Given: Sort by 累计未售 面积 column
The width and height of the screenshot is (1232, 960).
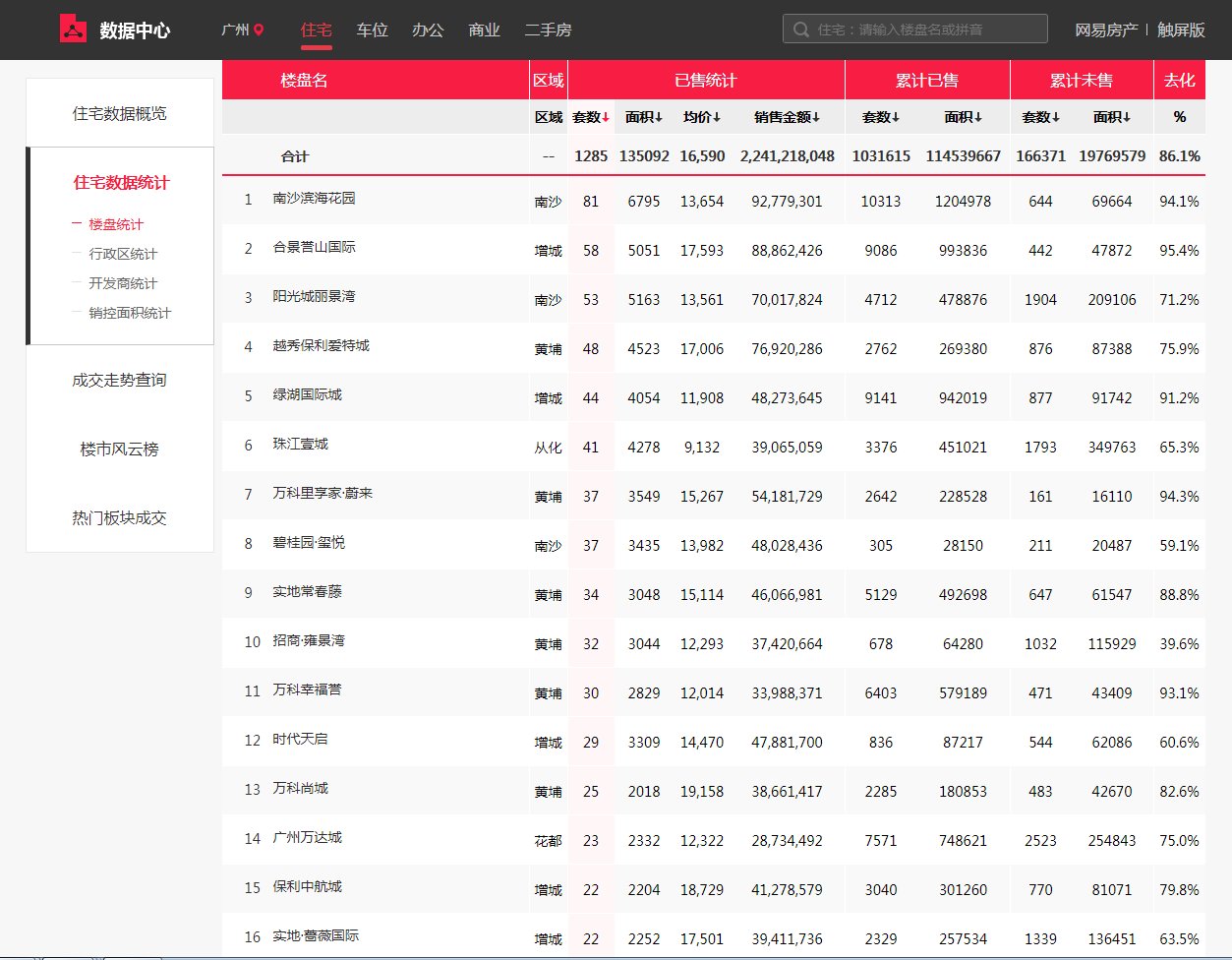Looking at the screenshot, I should [1112, 117].
